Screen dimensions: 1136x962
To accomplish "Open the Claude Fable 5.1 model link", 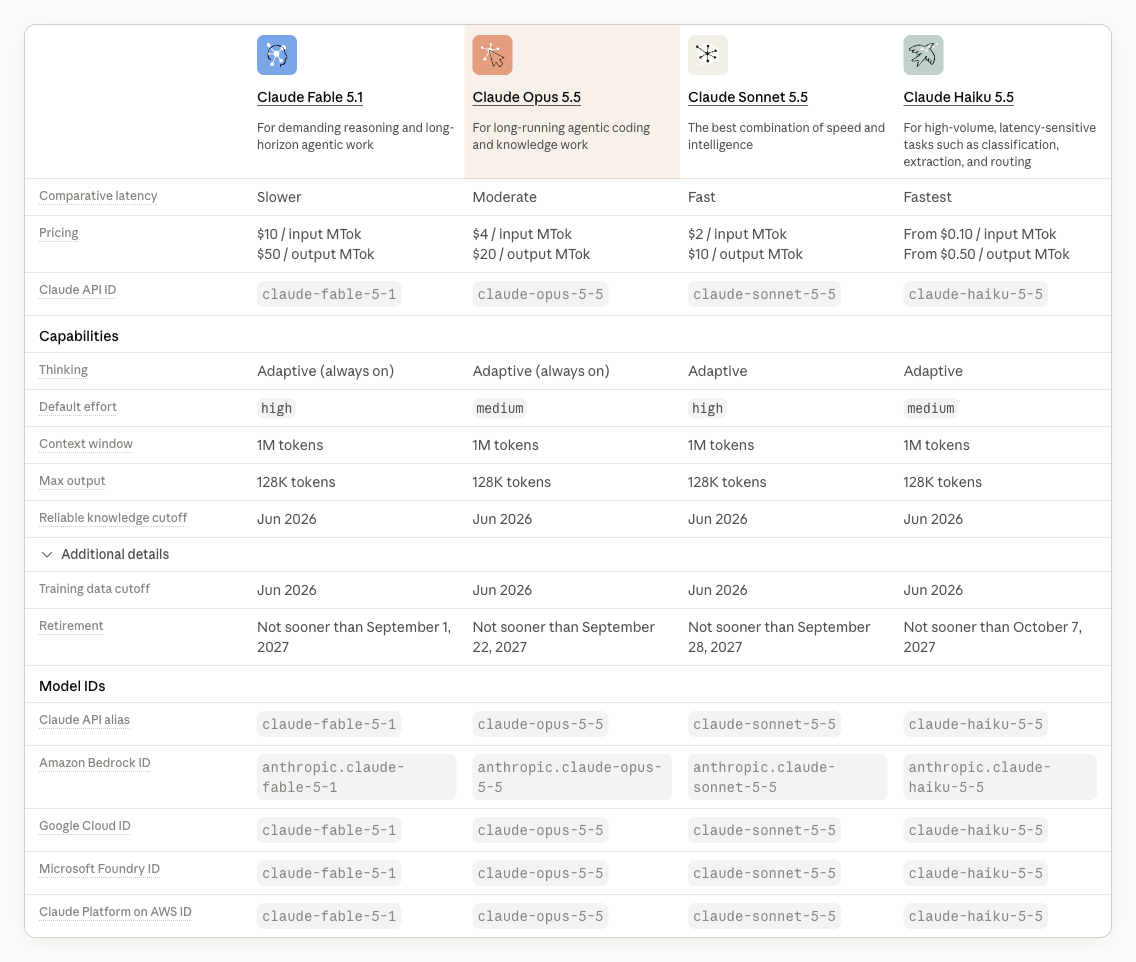I will click(310, 97).
